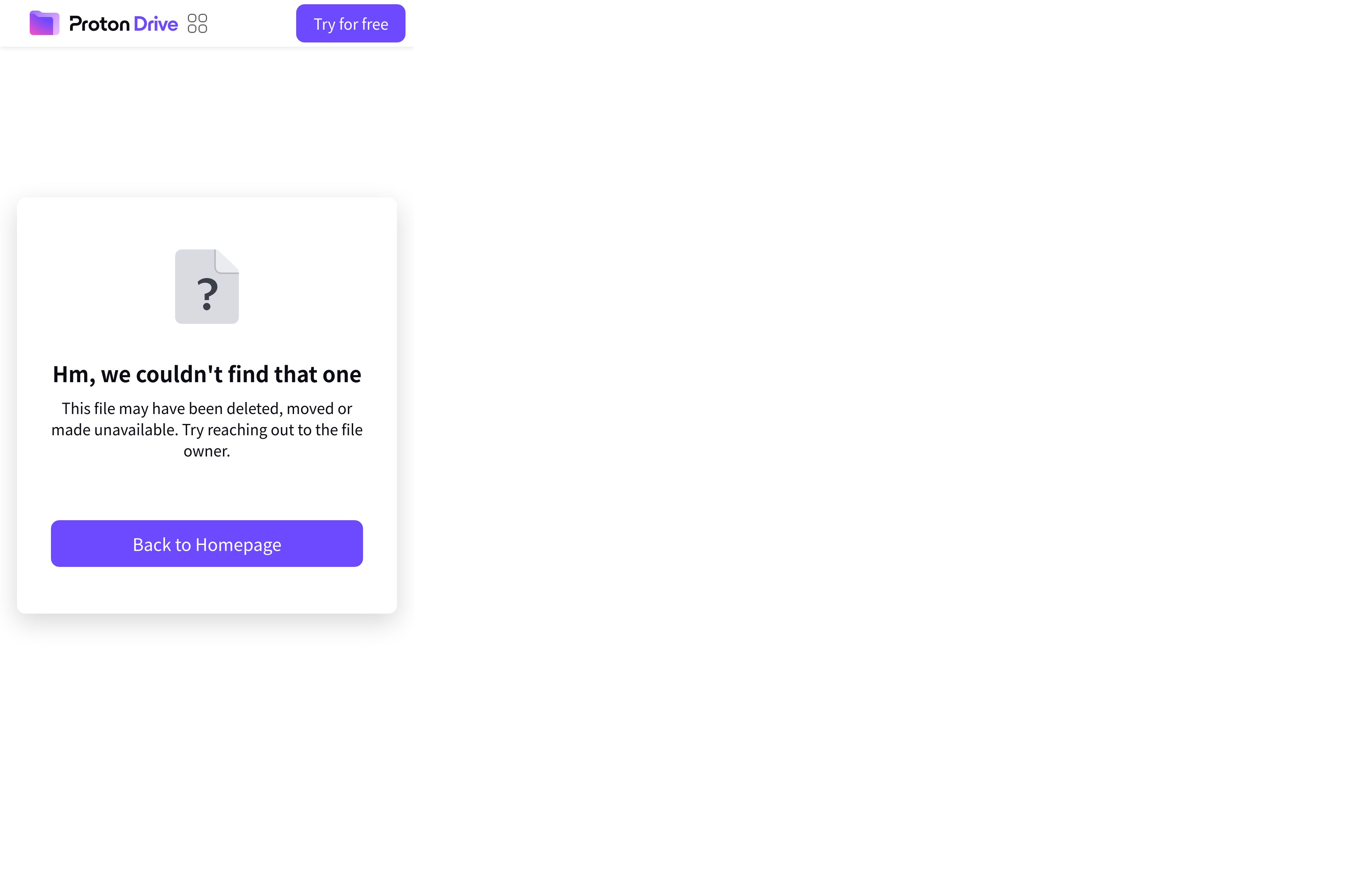Click the purple "Drive" wordmark text
The width and height of the screenshot is (1363, 896).
[155, 23]
